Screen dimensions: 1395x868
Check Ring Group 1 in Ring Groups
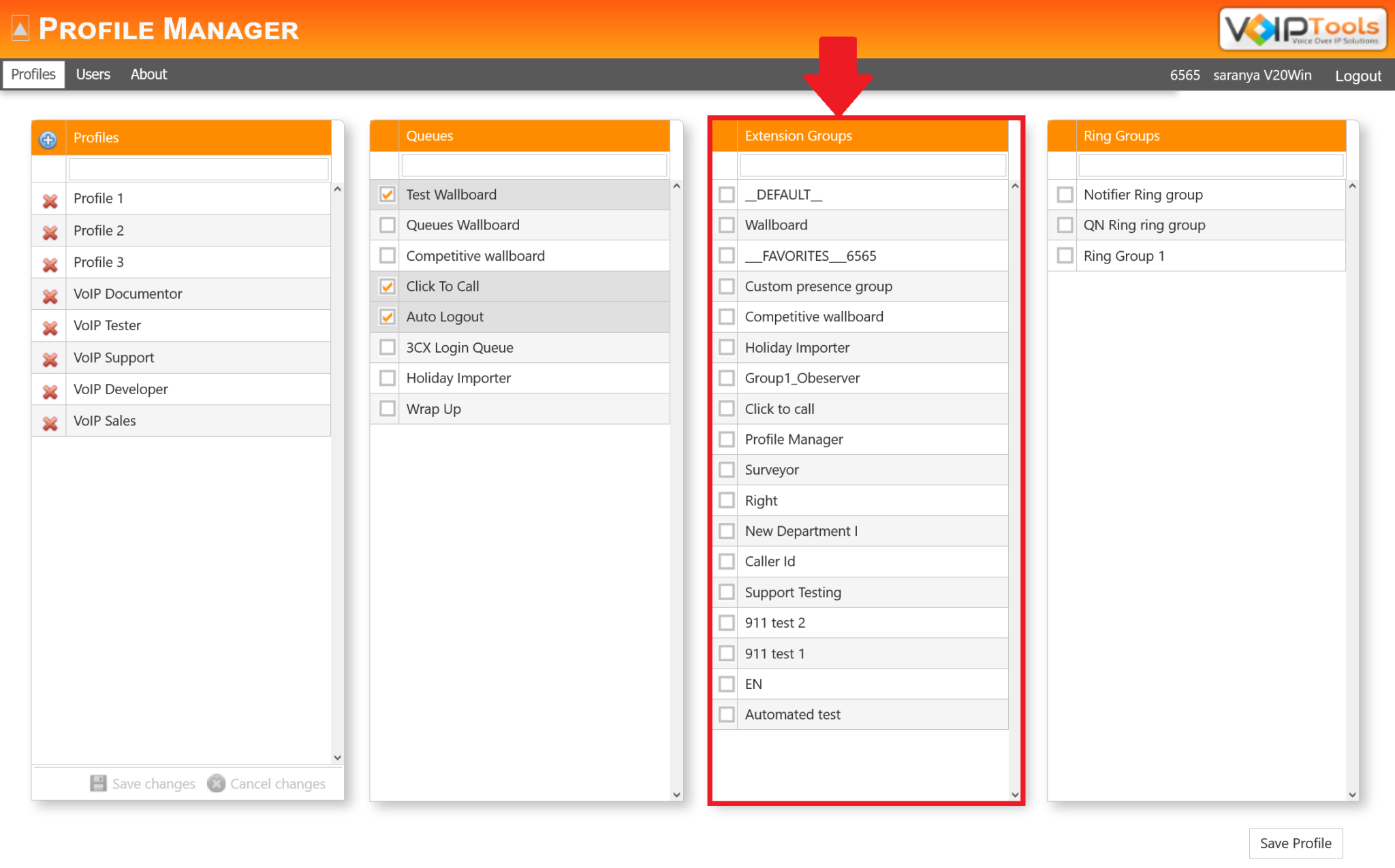[x=1064, y=255]
